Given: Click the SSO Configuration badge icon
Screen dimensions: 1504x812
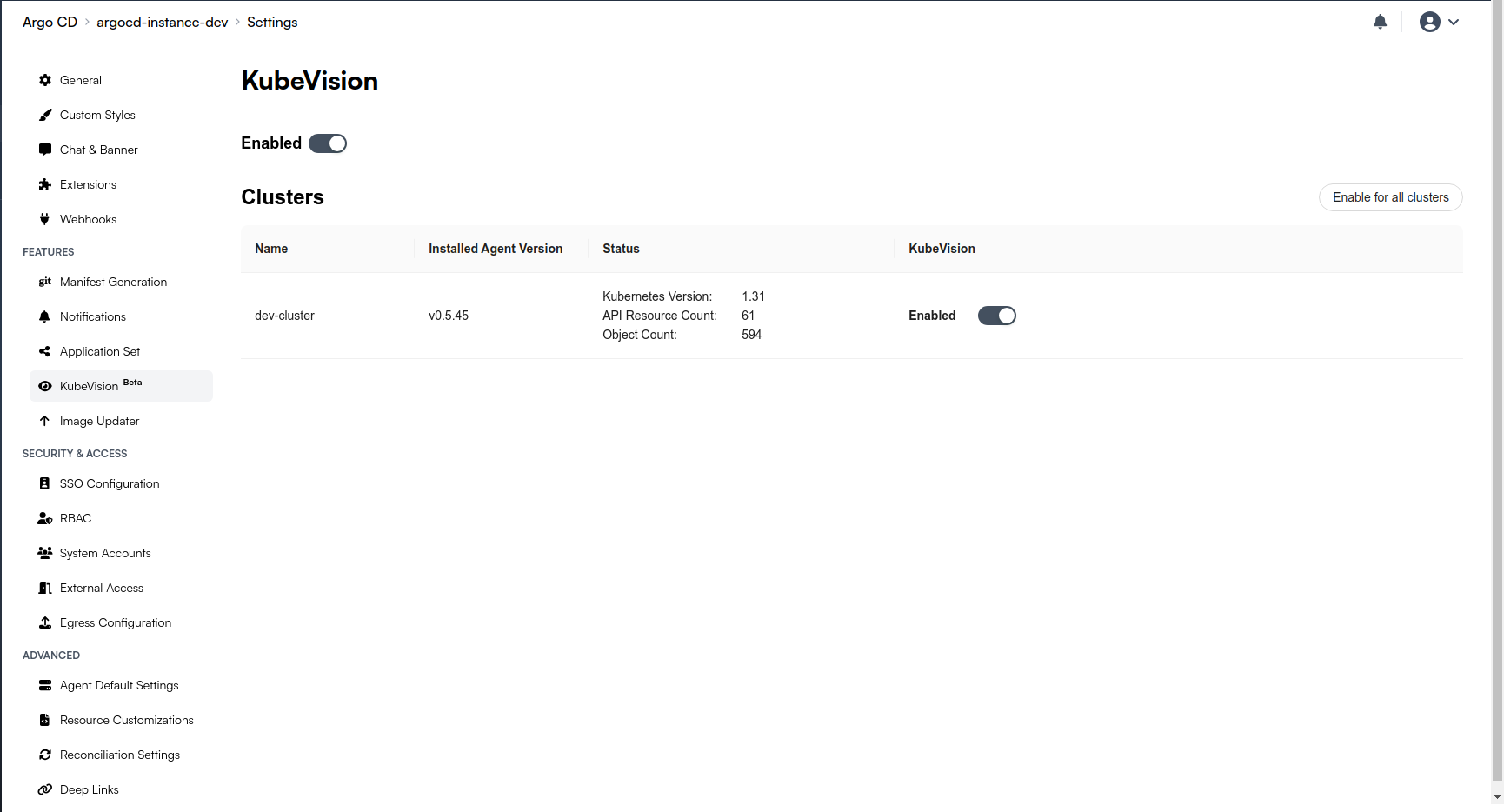Looking at the screenshot, I should [45, 483].
